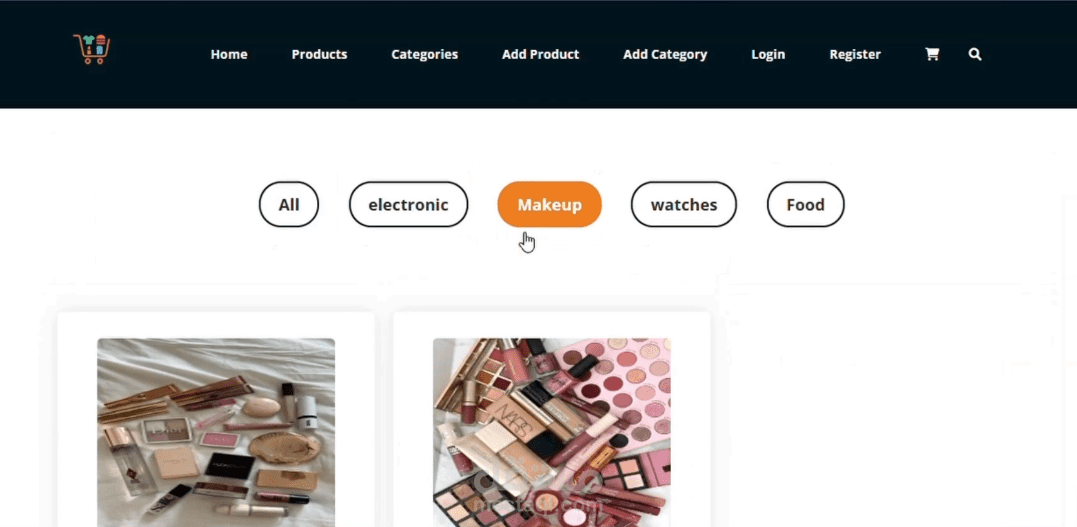Open the cart icon in navbar
The height and width of the screenshot is (527, 1077).
(x=931, y=54)
